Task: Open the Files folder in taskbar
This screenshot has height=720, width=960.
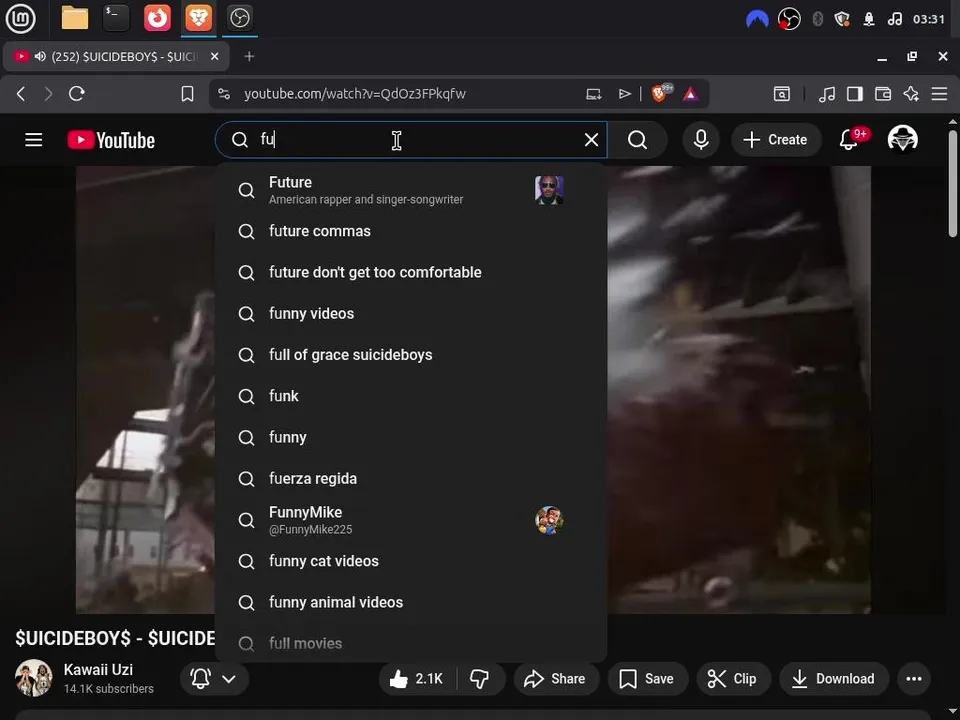Action: click(x=75, y=18)
